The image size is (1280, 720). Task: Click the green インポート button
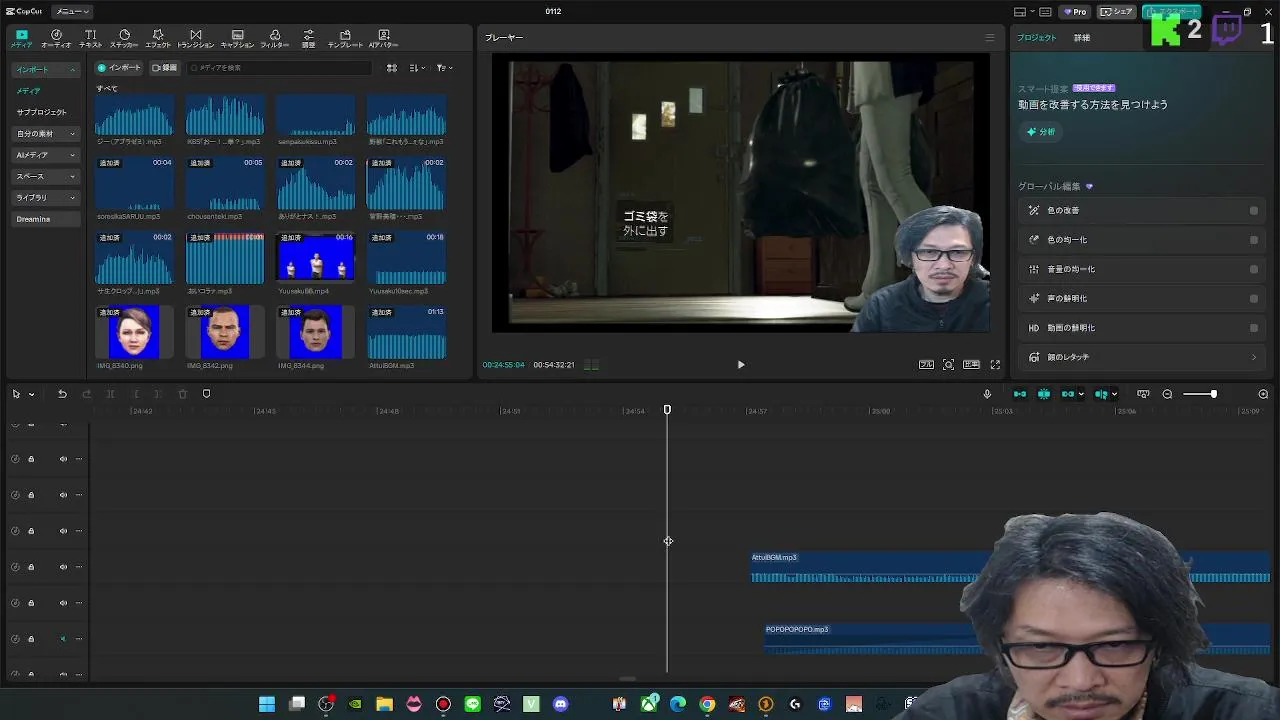point(119,68)
